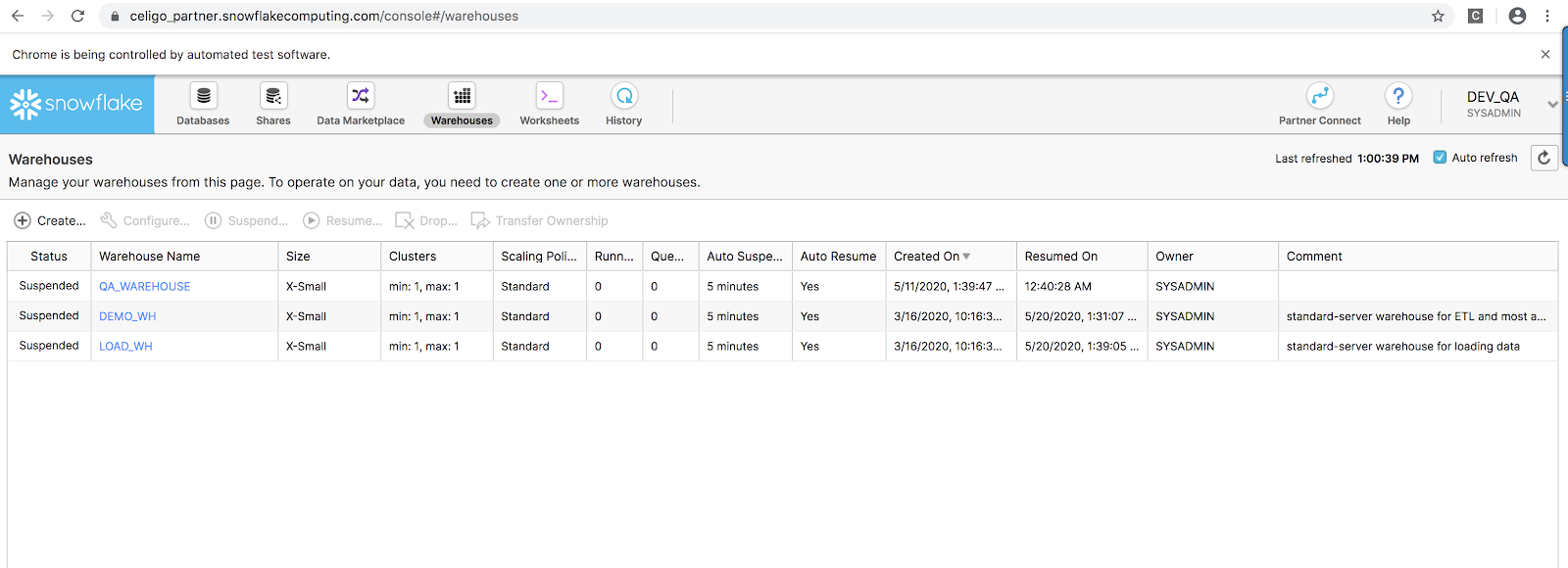1568x568 pixels.
Task: Disable the Auto refresh checkbox
Action: coord(1440,158)
